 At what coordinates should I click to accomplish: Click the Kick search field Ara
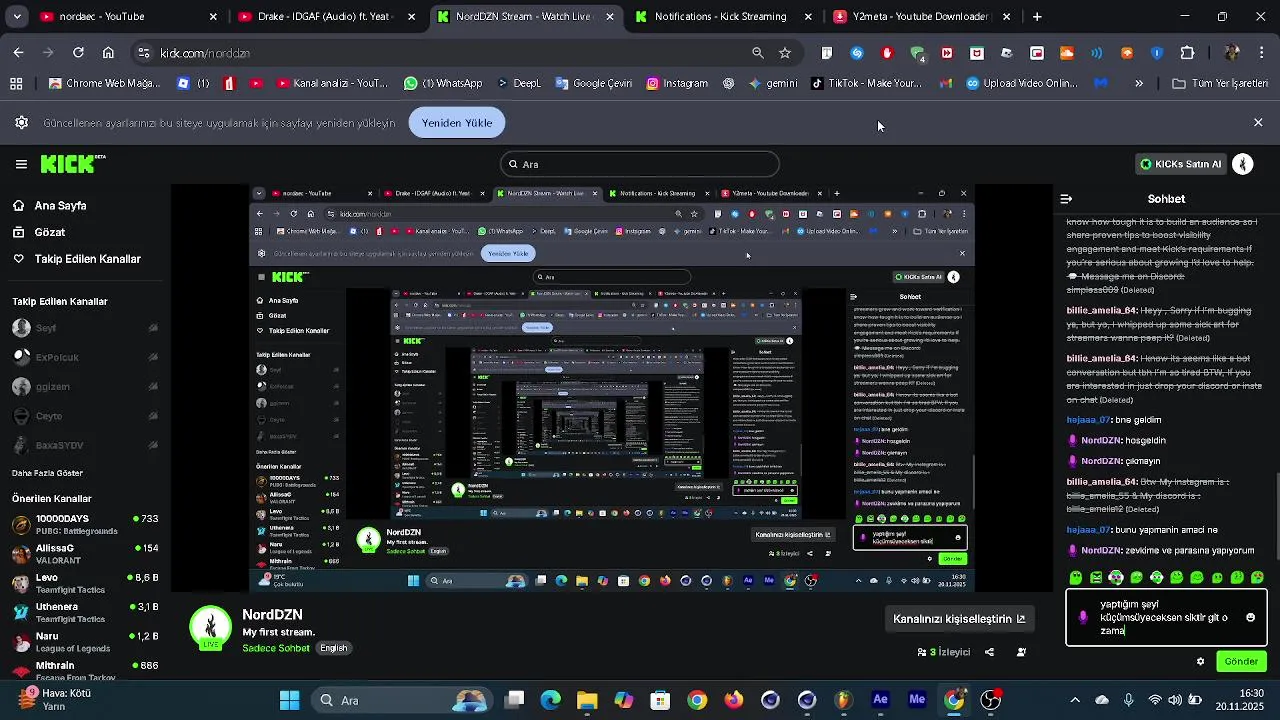pos(639,164)
